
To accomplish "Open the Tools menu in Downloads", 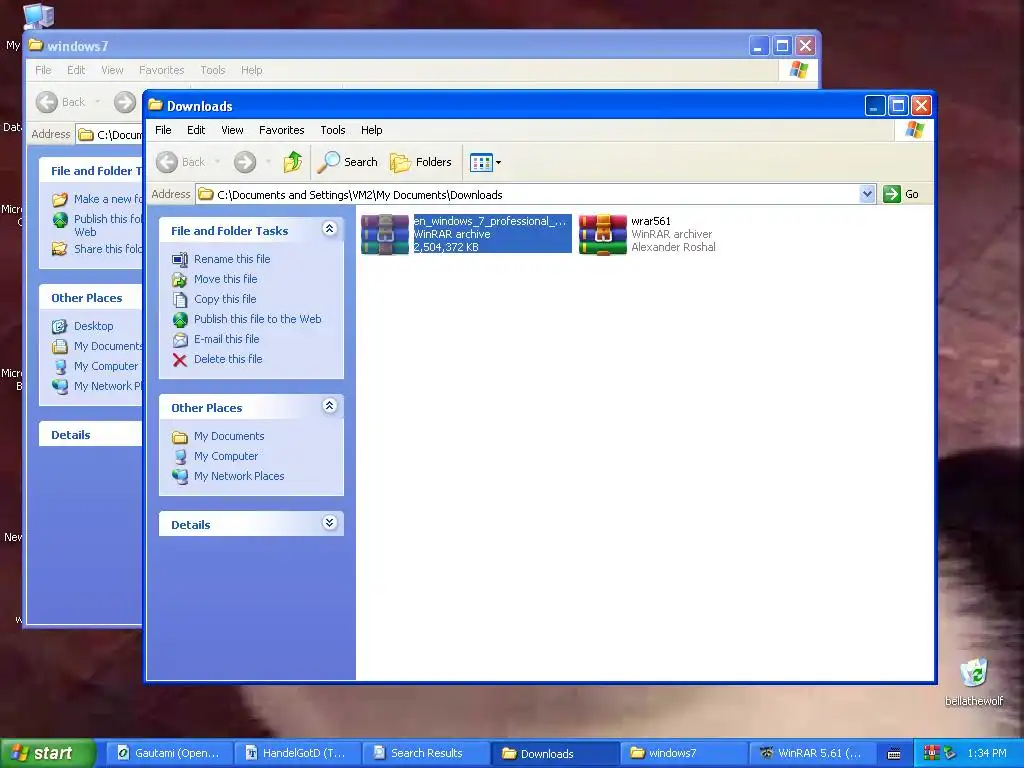I will [x=332, y=130].
